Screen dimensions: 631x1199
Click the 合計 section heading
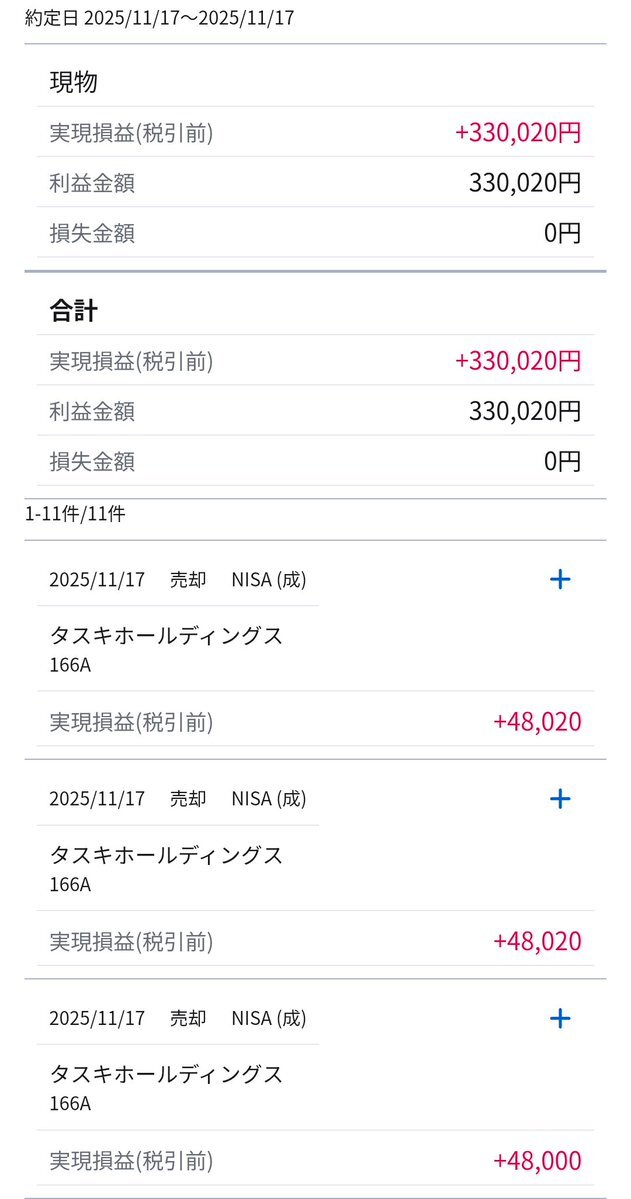click(74, 311)
